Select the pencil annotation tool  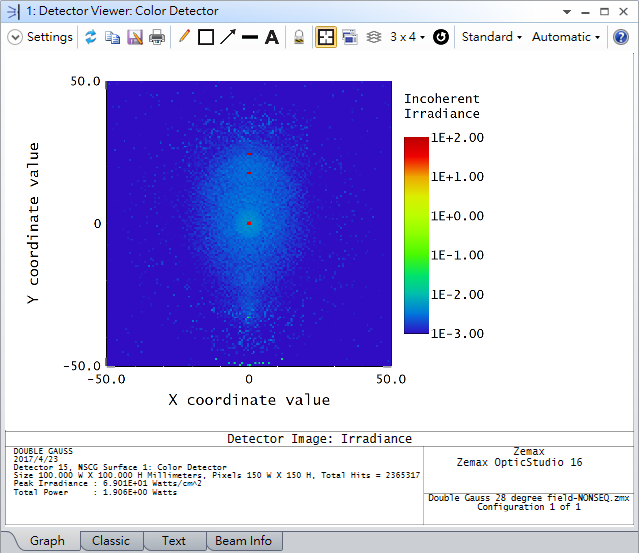tap(184, 37)
